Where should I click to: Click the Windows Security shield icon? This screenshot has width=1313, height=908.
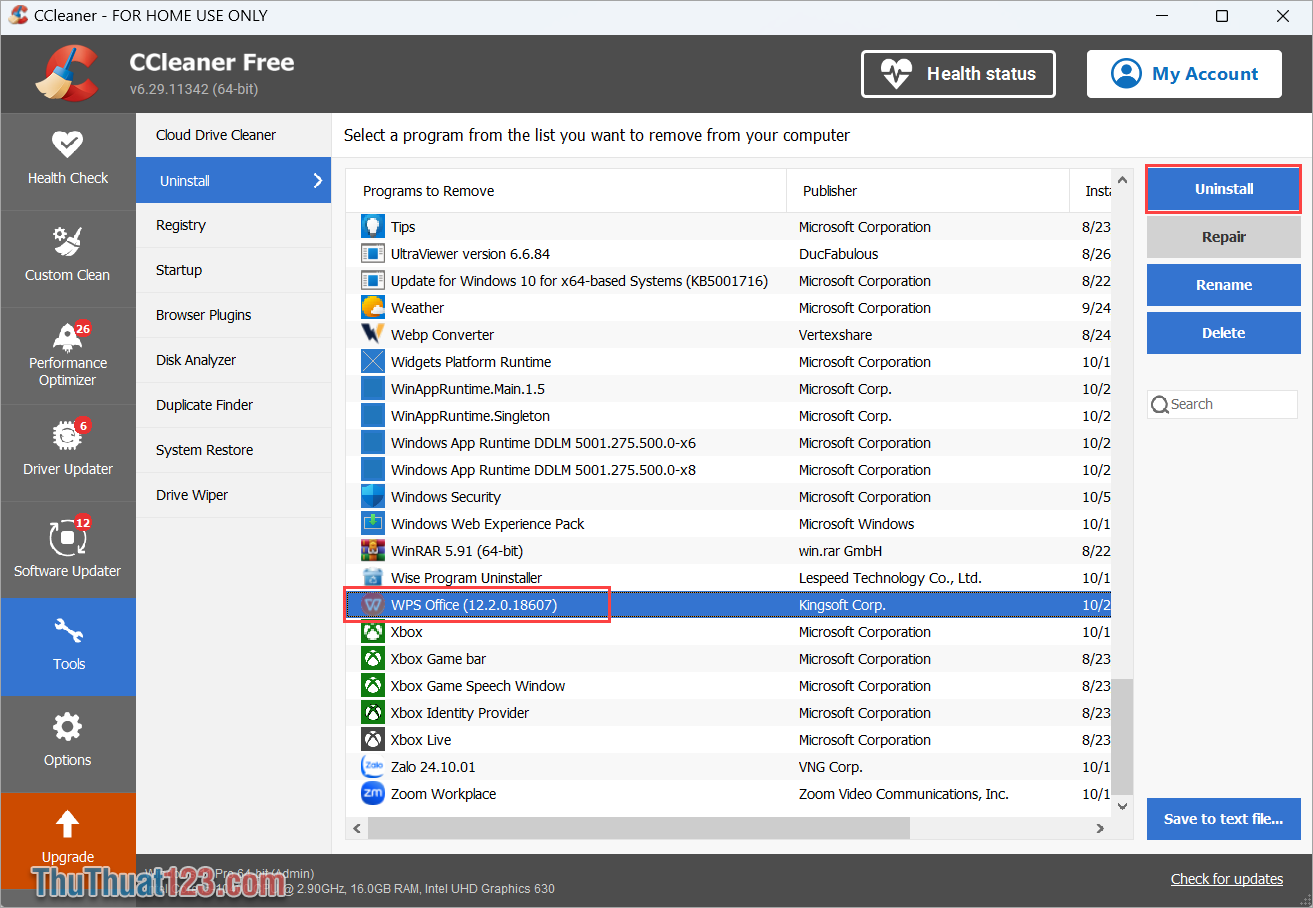coord(372,497)
